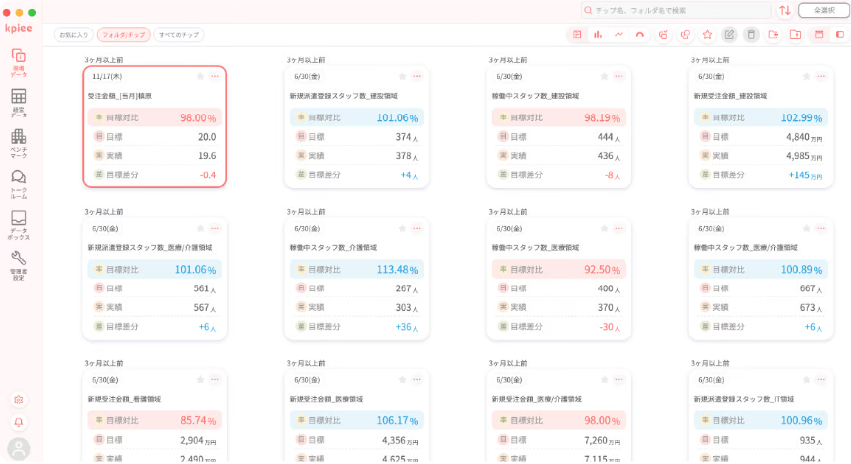The image size is (851, 464).
Task: Click the 113.48% 目標対比 row
Action: (x=357, y=270)
